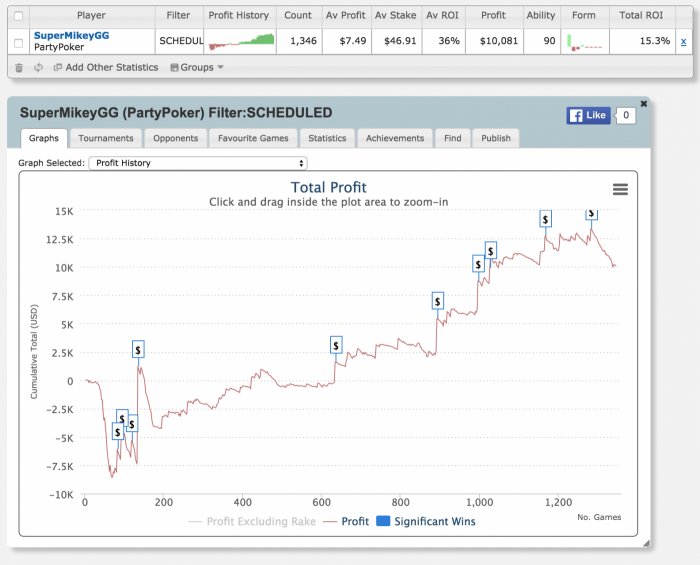This screenshot has height=565, width=700.
Task: Sort by Total ROI column header
Action: click(x=641, y=15)
